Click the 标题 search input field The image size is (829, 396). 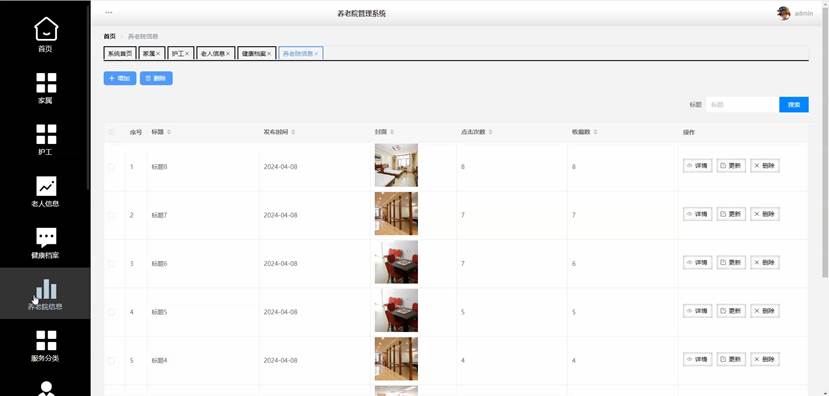click(742, 105)
